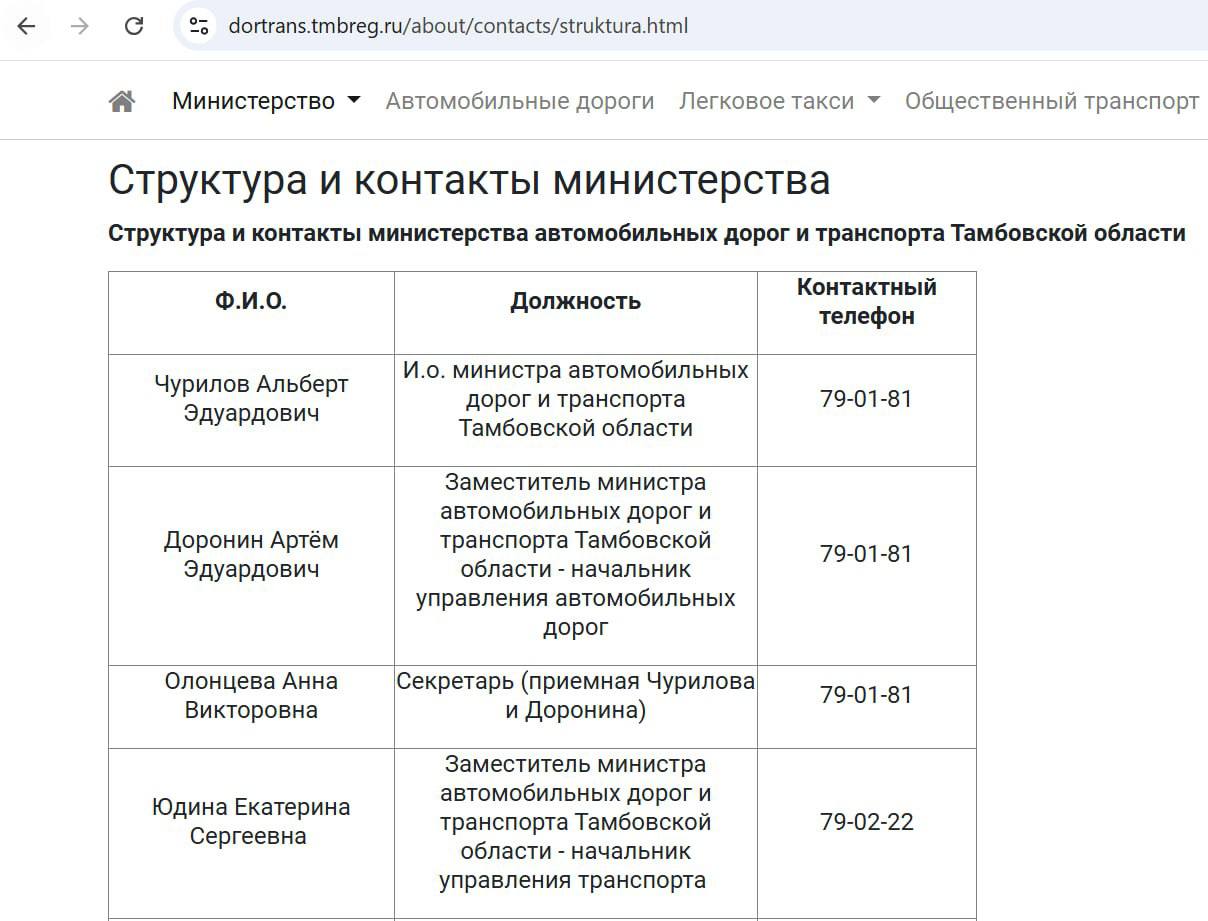Open the Общественный транспорт menu item
The image size is (1208, 921).
pyautogui.click(x=1052, y=101)
